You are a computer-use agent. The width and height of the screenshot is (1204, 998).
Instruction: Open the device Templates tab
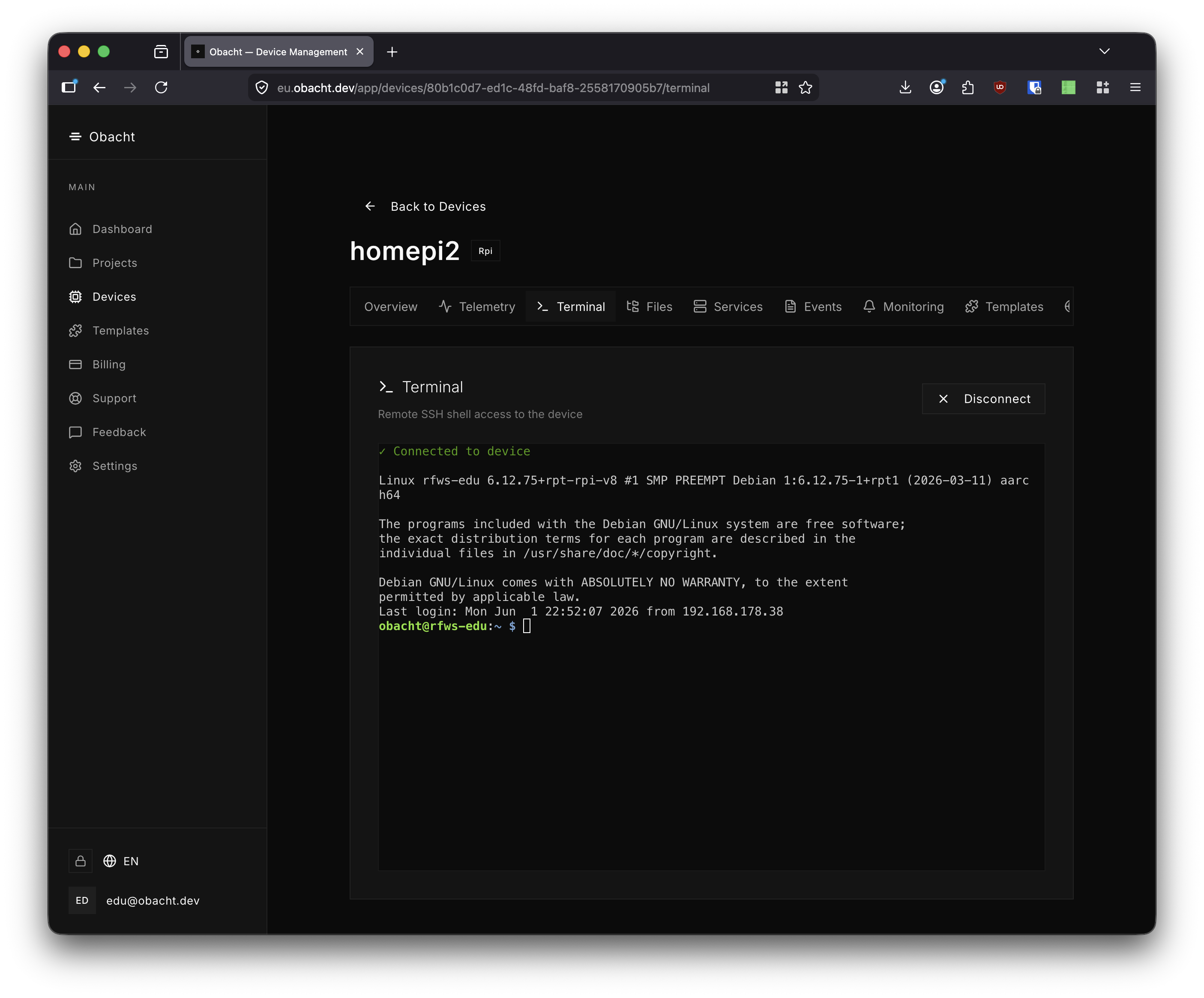1004,307
